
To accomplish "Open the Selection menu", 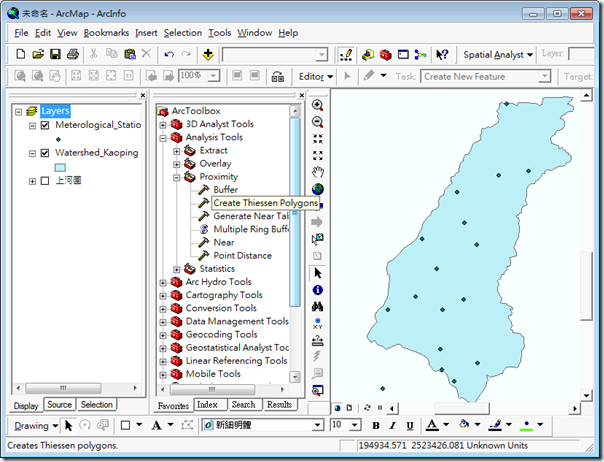I will 183,33.
